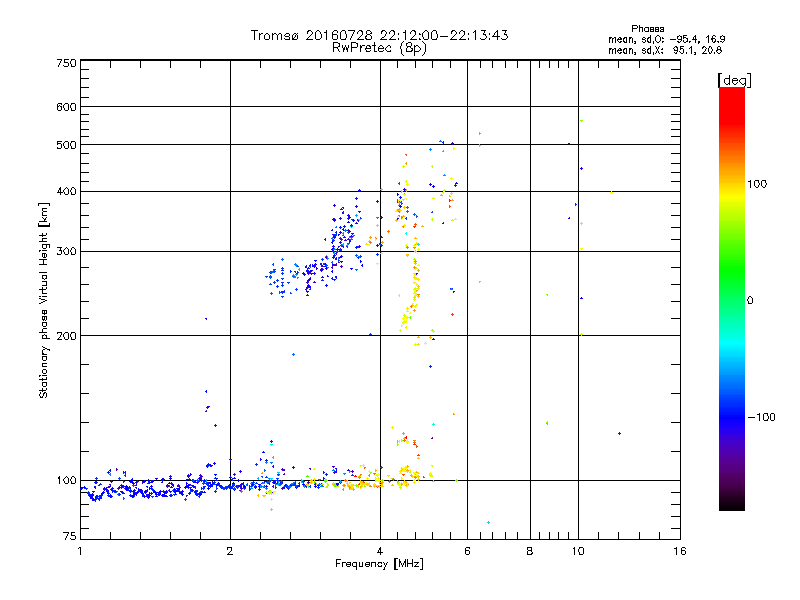Click the phase colorbar gradient

732,298
